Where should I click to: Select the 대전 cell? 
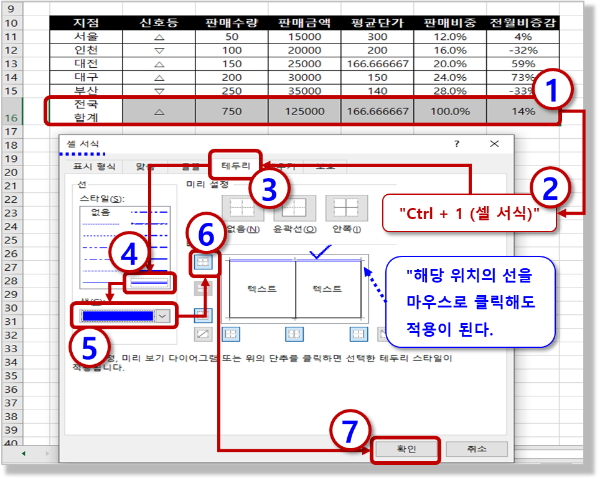pos(86,64)
